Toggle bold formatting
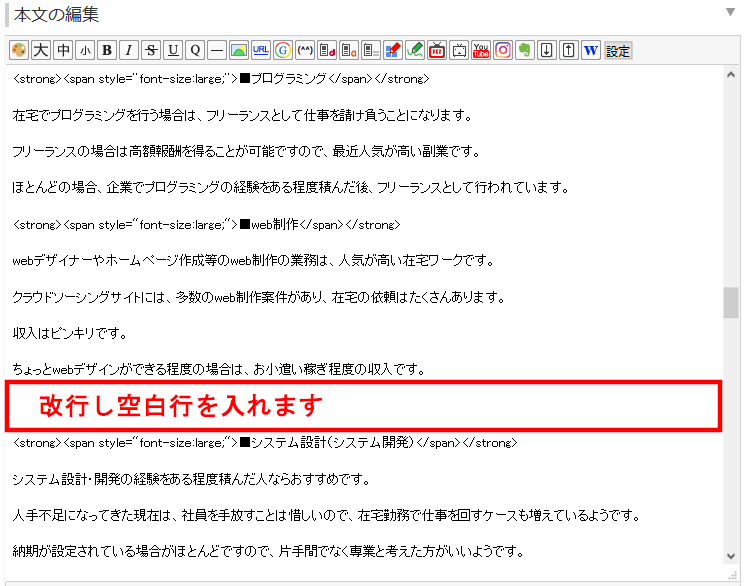This screenshot has height=586, width=745. [107, 50]
